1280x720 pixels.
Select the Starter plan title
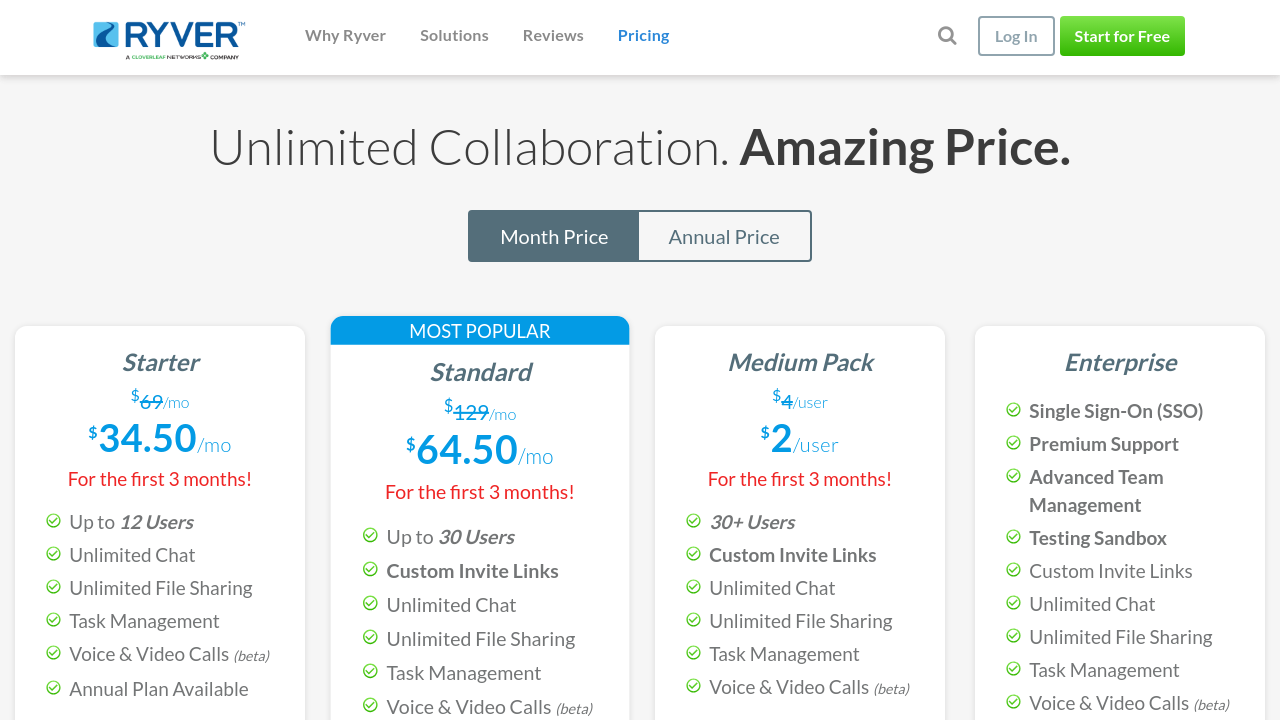point(160,362)
